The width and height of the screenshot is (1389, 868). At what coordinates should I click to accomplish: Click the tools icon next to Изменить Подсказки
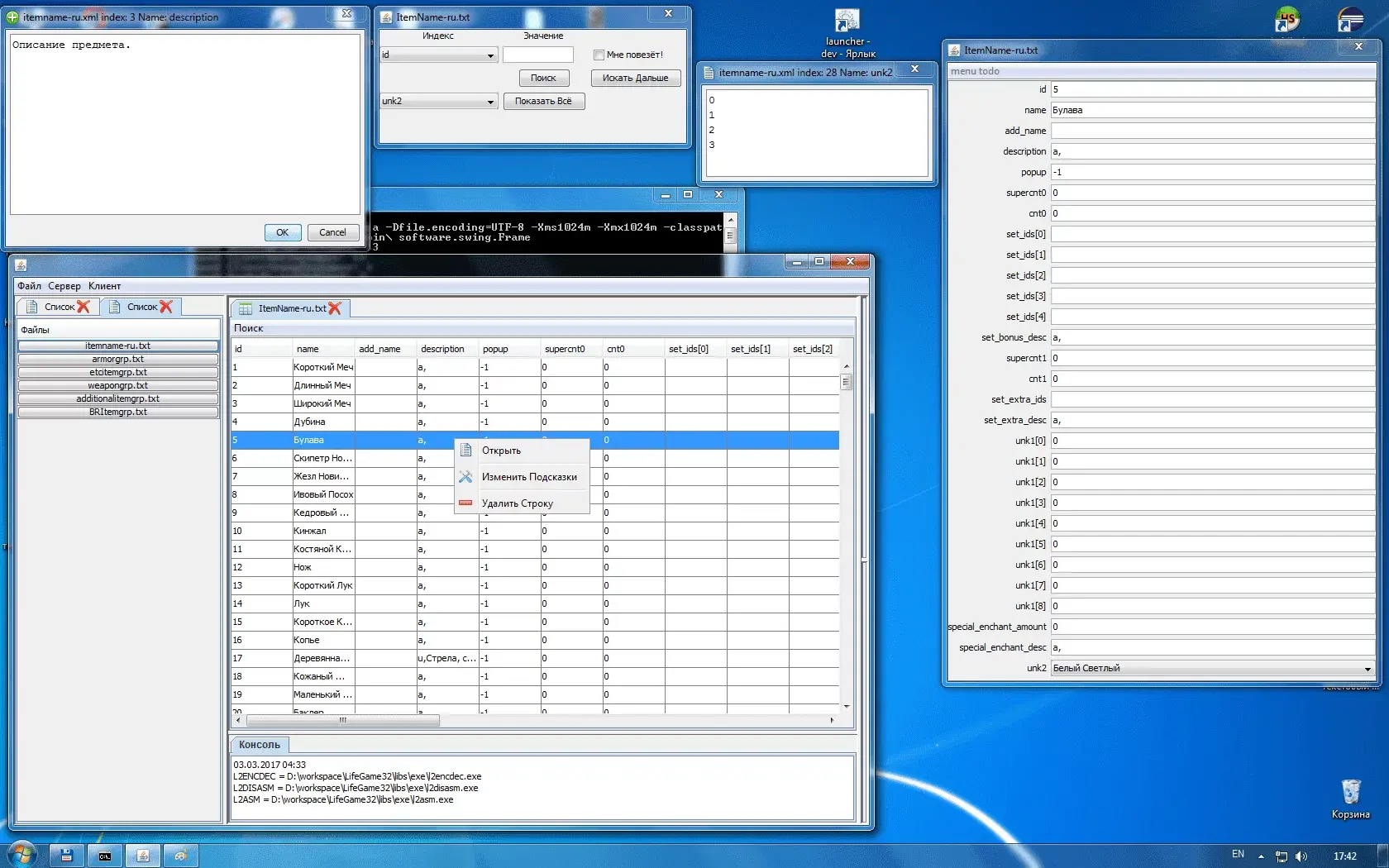tap(465, 477)
